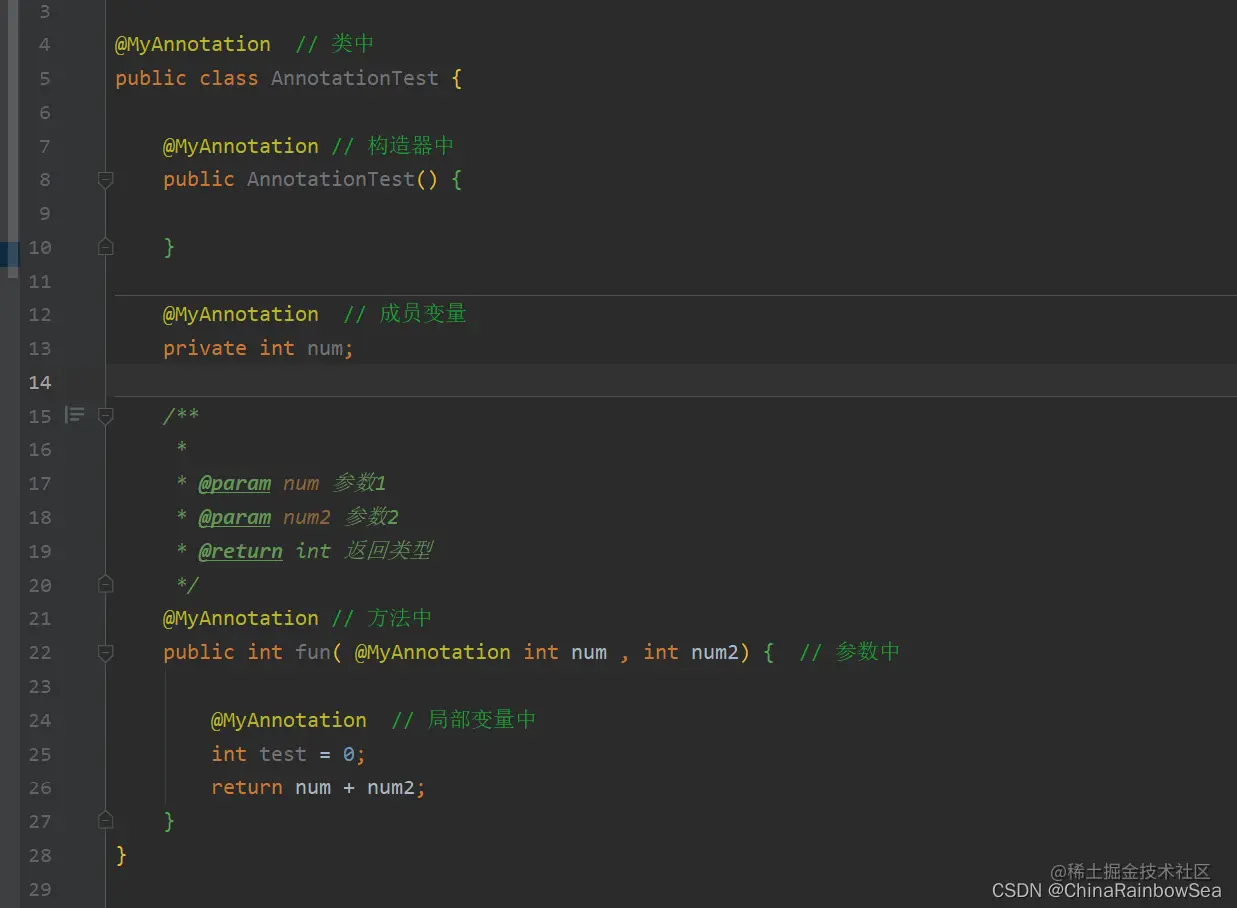Viewport: 1237px width, 908px height.
Task: Click the @param tag for num2 参数2
Action: click(235, 517)
